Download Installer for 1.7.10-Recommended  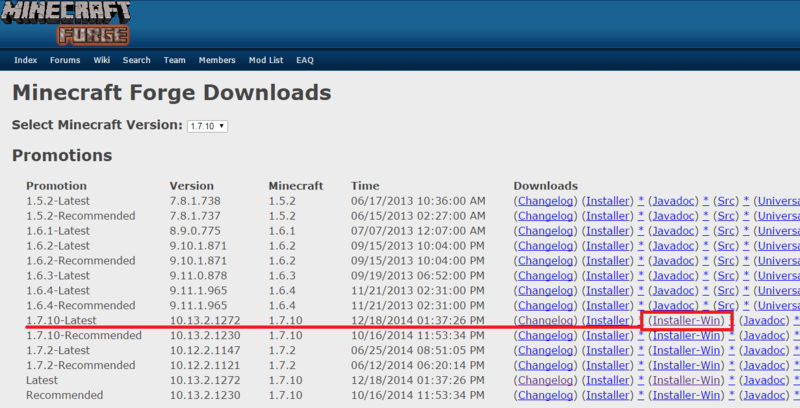tap(608, 336)
